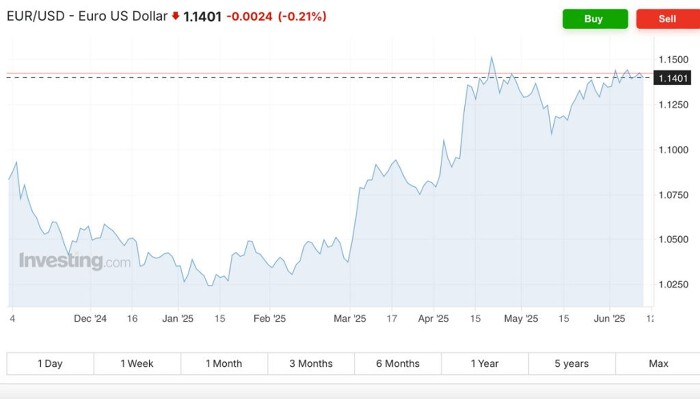Click the Jun '25 date axis label

click(609, 319)
